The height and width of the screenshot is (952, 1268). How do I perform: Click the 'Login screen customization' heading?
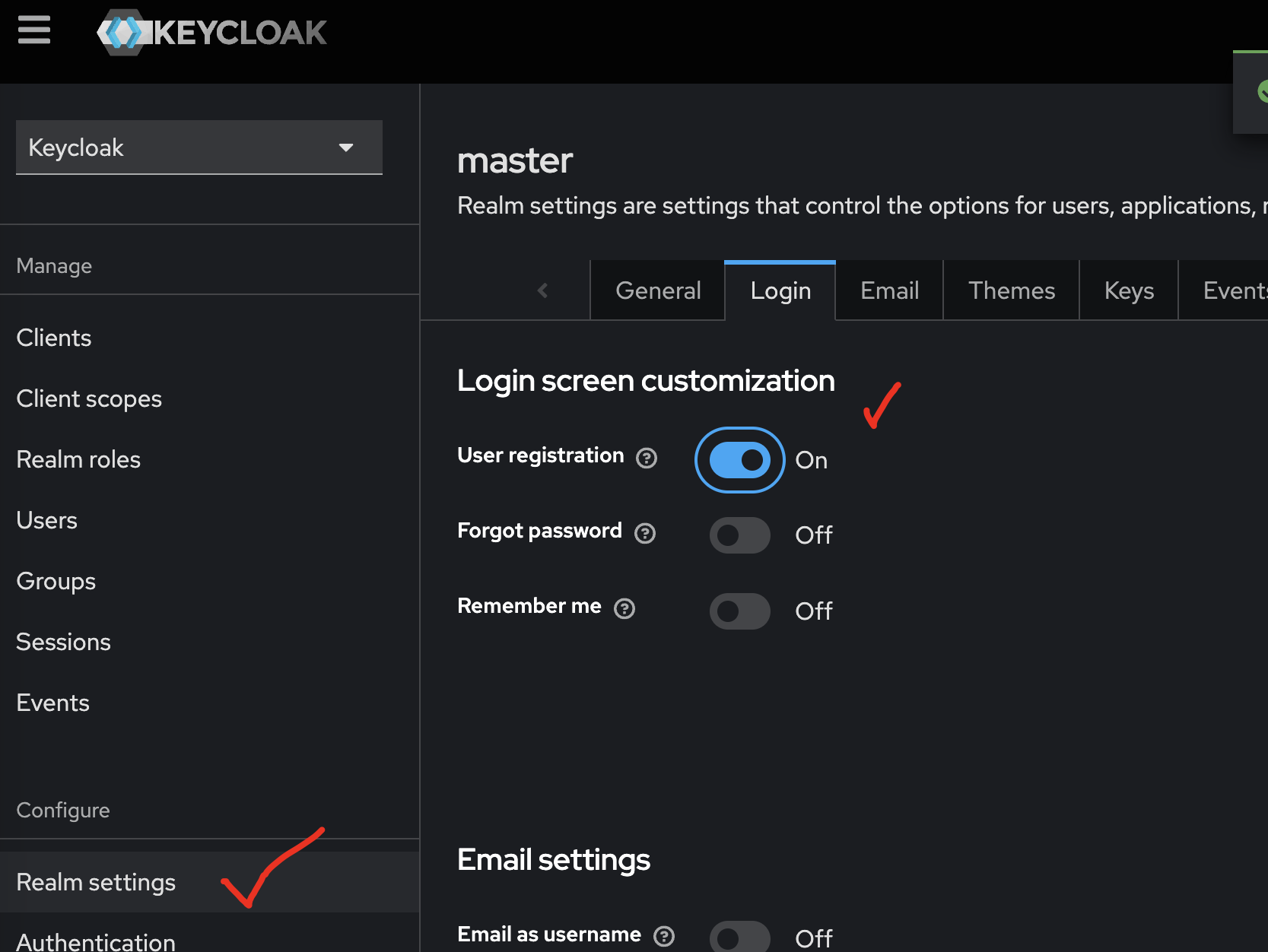[x=646, y=381]
